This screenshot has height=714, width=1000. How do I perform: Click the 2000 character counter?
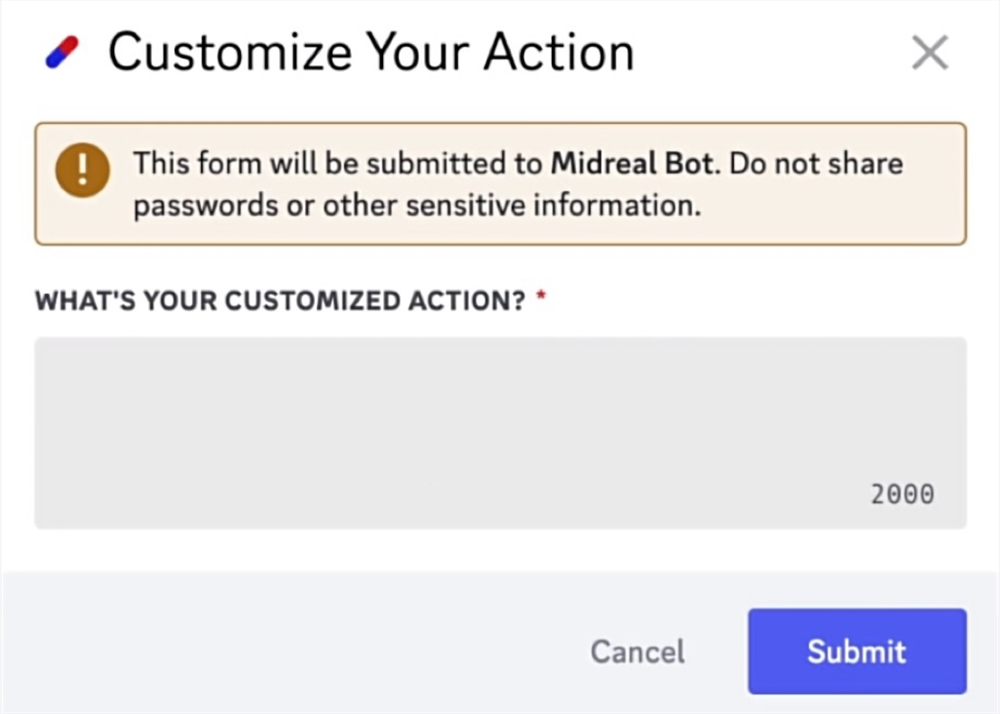902,494
